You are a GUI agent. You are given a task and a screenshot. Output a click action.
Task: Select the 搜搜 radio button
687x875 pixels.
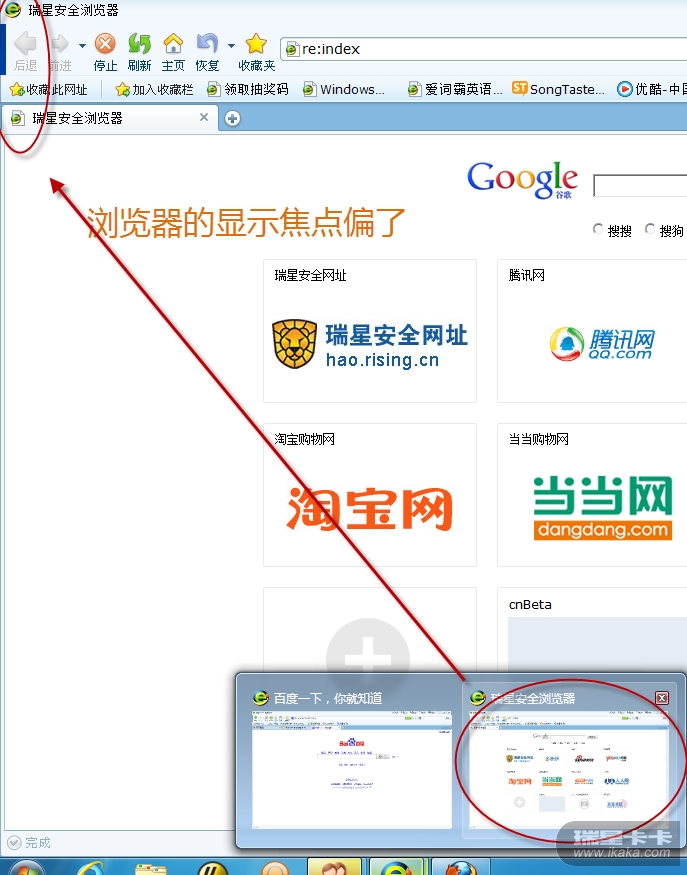(x=598, y=229)
